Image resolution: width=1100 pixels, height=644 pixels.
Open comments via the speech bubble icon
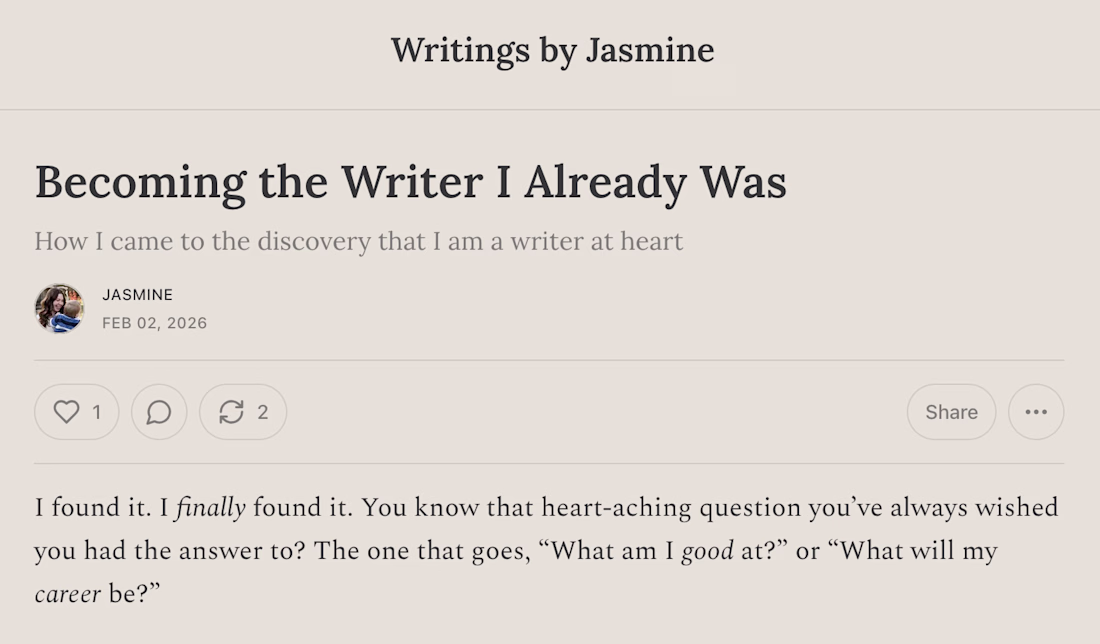pyautogui.click(x=159, y=412)
